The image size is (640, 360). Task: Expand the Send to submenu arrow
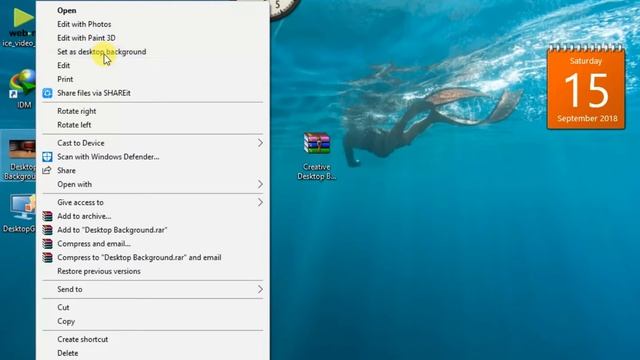[260, 289]
